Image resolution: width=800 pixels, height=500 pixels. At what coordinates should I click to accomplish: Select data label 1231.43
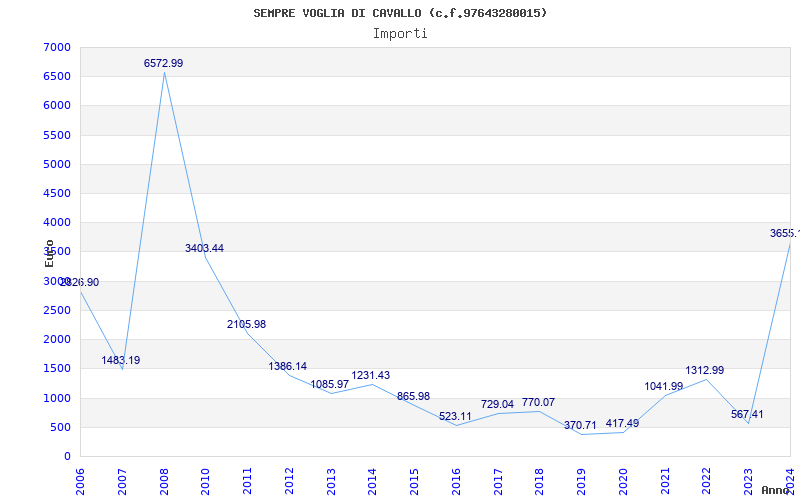(370, 376)
